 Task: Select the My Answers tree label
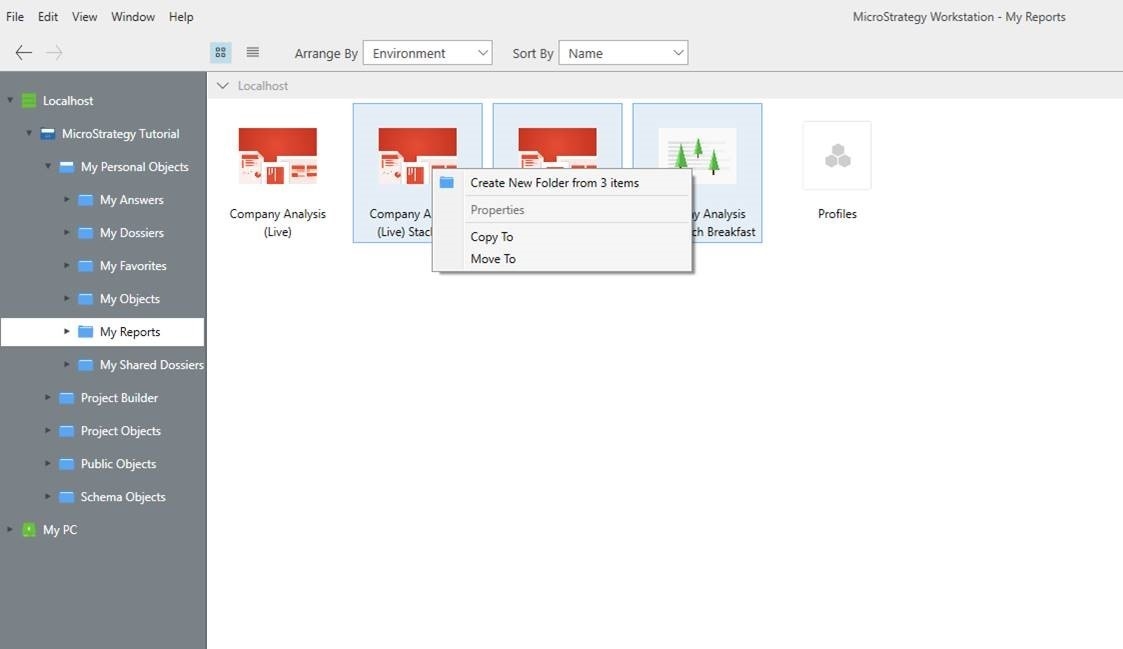(132, 200)
